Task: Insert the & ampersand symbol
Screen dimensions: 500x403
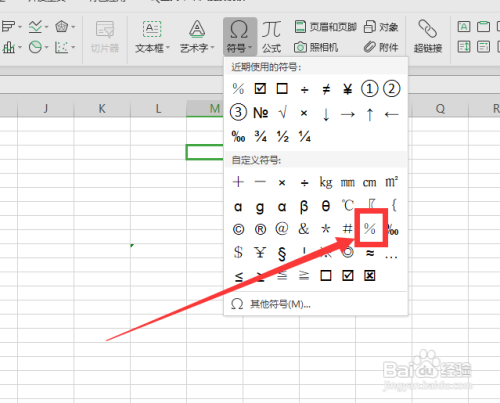Action: click(304, 229)
